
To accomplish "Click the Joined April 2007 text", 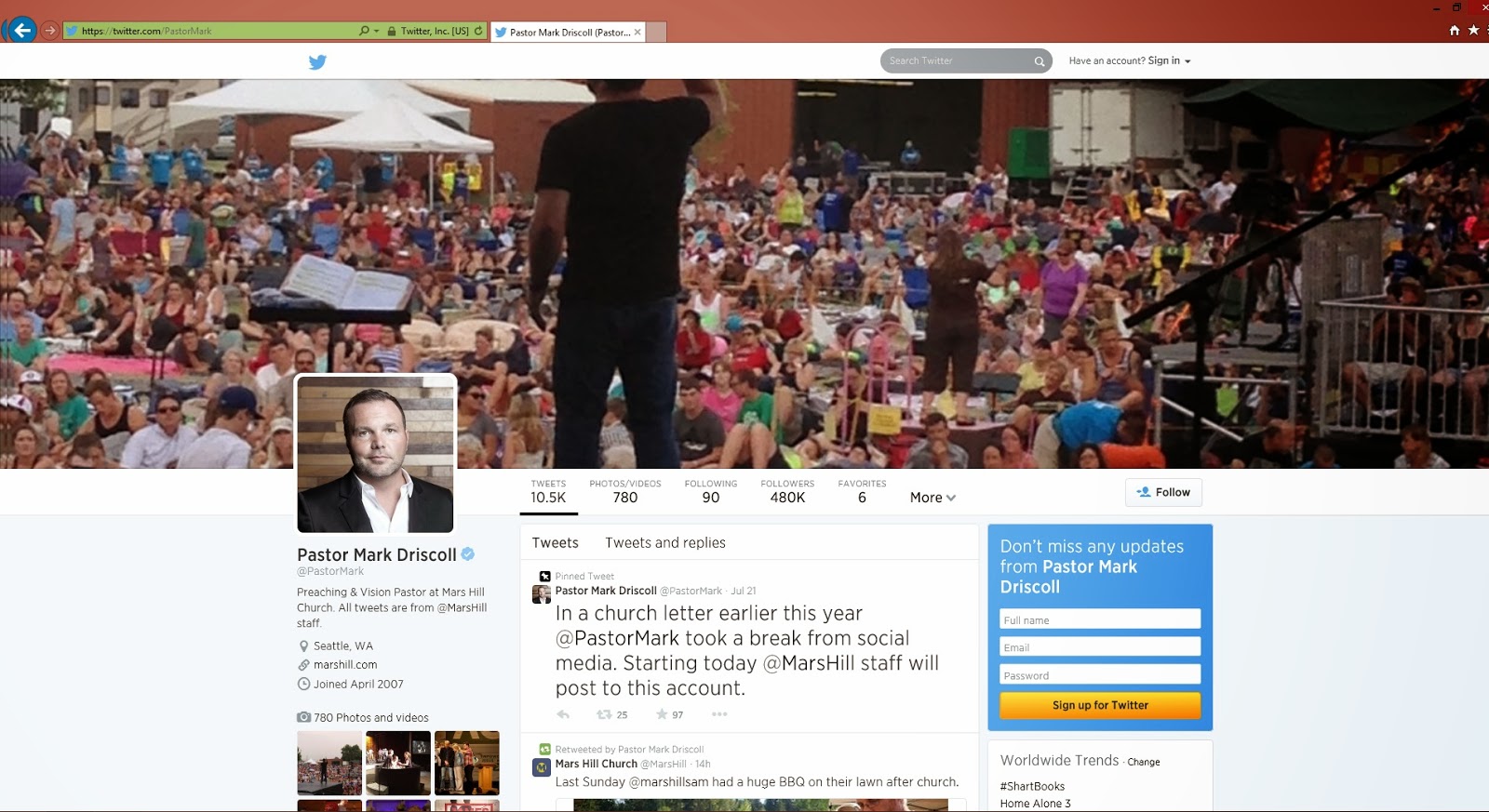I will tap(358, 684).
